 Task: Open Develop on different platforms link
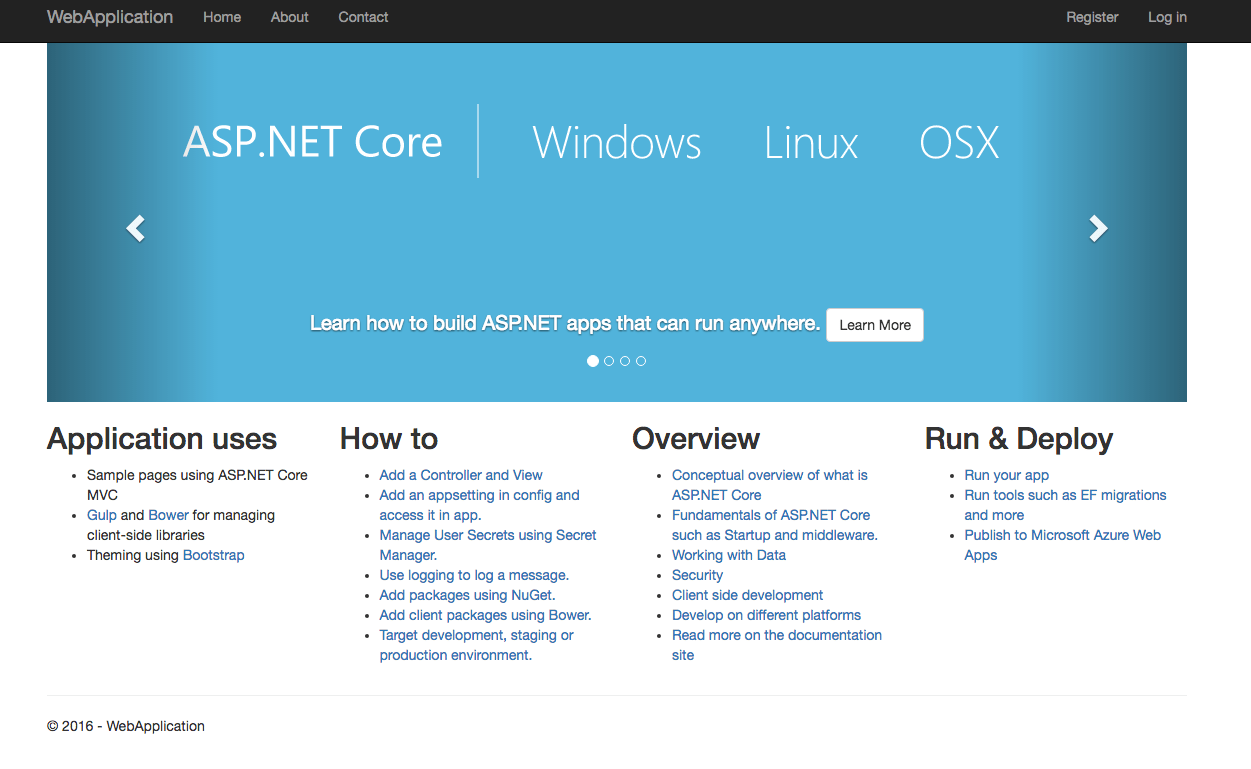pos(766,615)
